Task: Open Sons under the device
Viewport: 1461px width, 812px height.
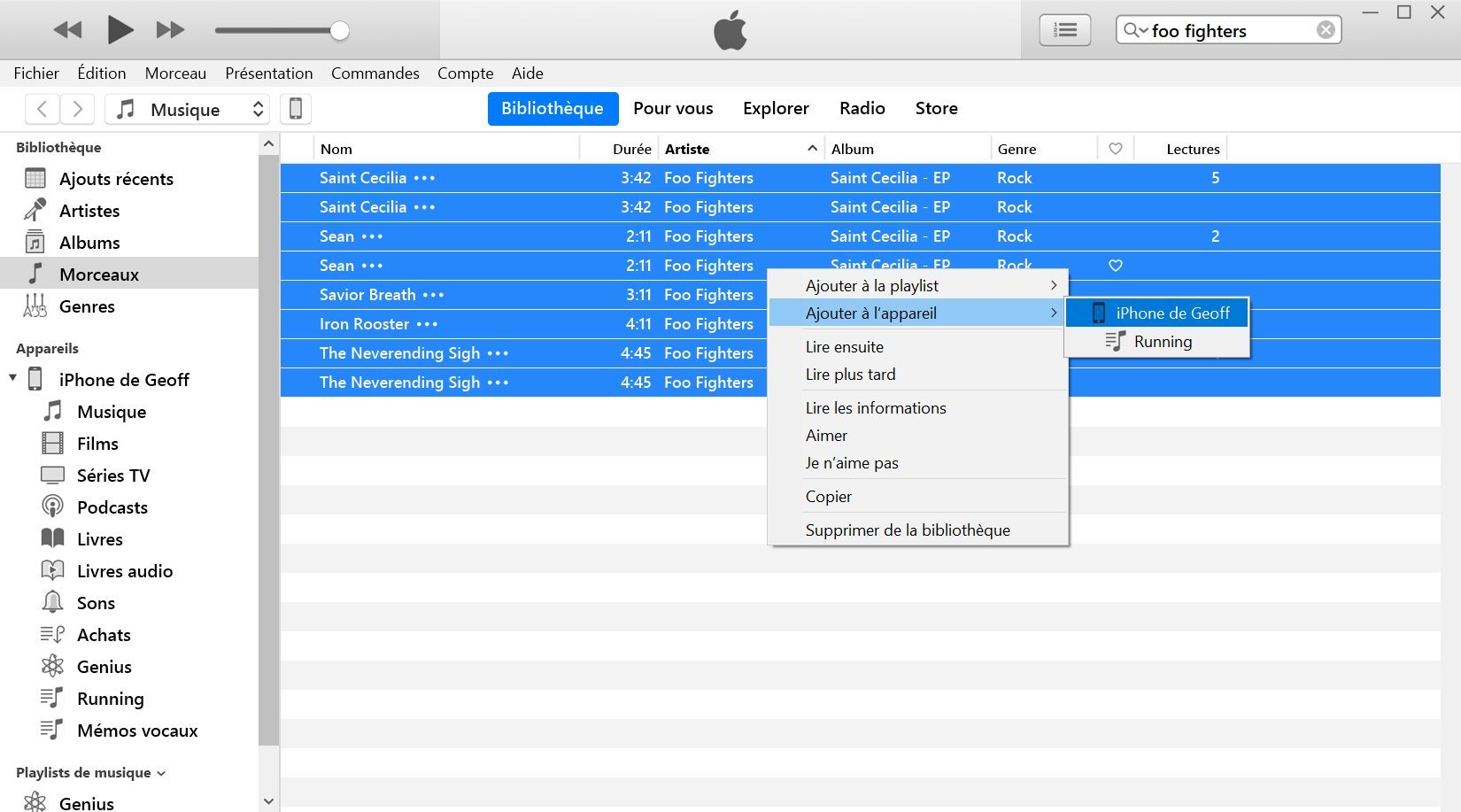Action: 96,603
